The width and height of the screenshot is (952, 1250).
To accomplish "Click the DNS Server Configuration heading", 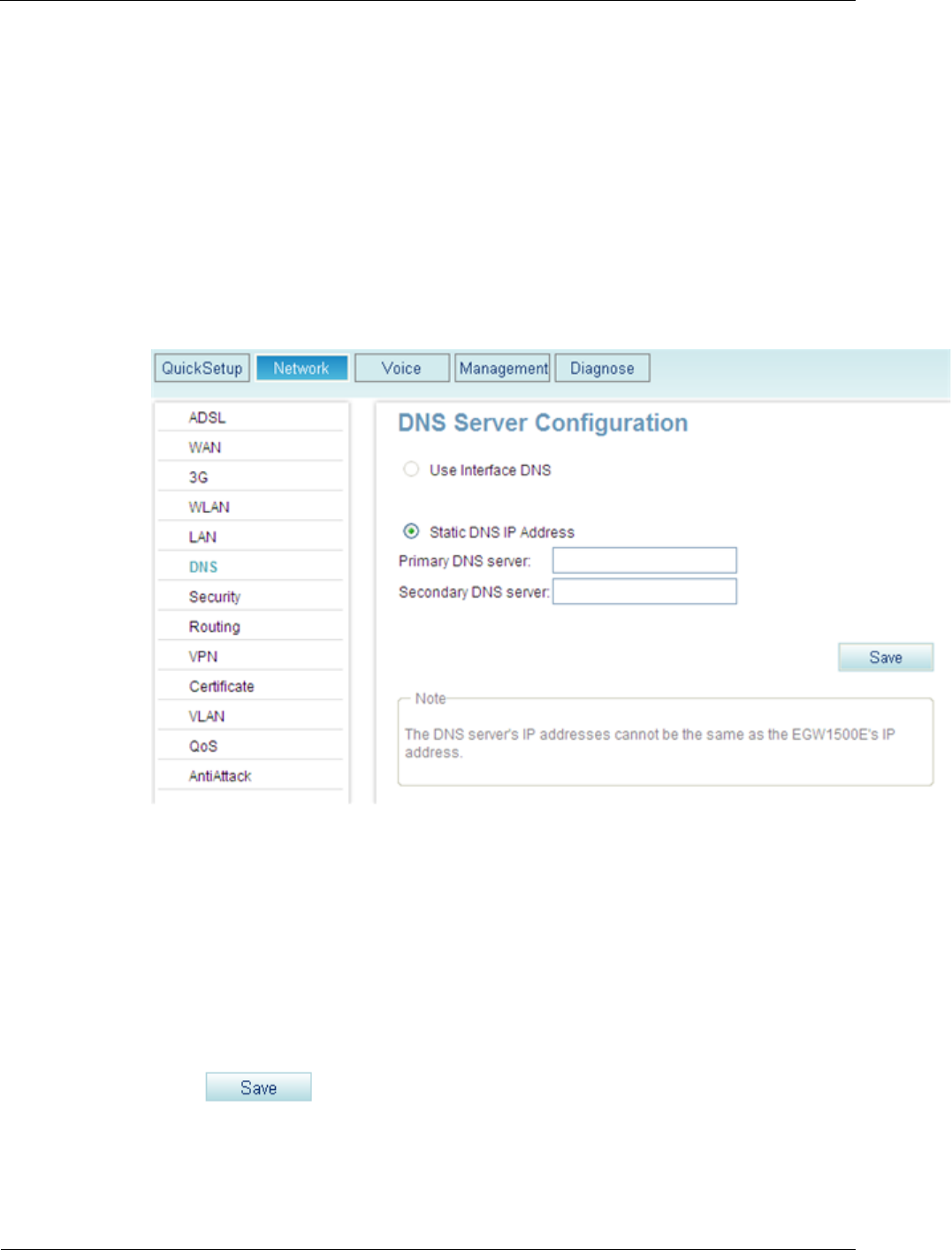I will click(x=543, y=423).
